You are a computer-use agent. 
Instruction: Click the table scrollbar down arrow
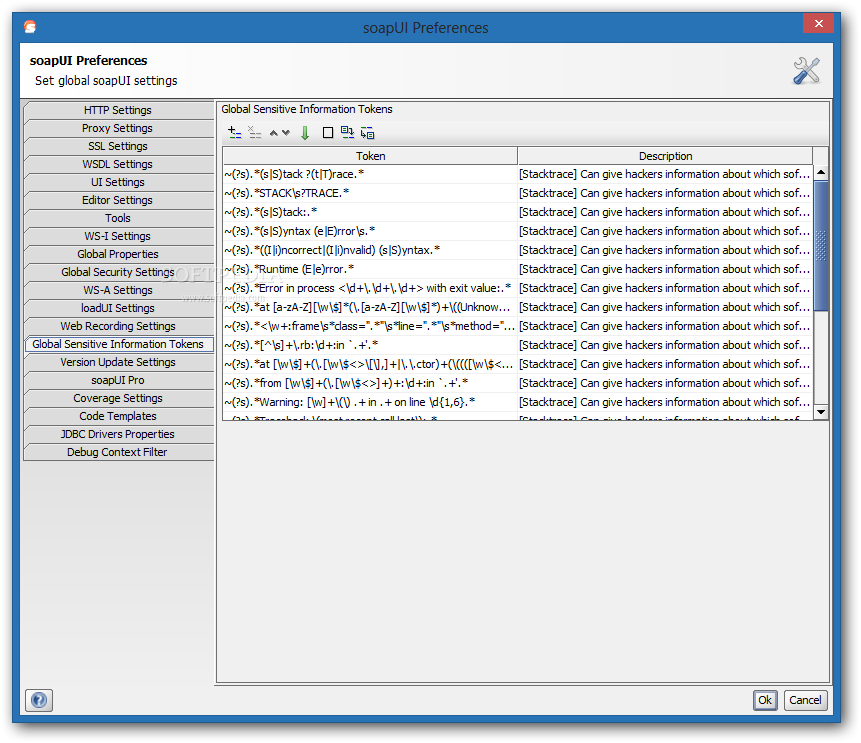[x=821, y=412]
